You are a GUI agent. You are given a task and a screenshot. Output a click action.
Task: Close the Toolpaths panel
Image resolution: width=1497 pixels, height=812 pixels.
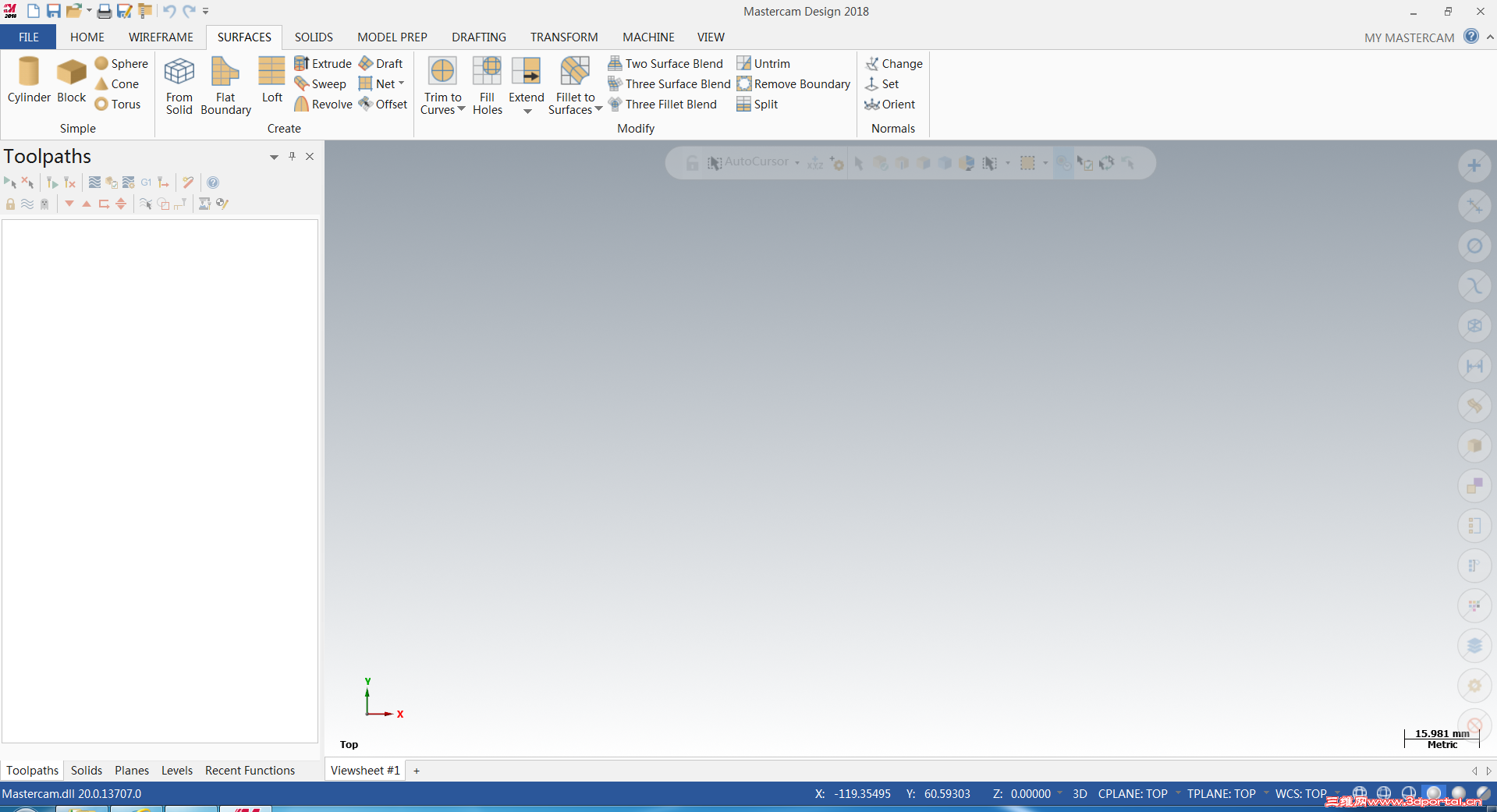tap(310, 156)
